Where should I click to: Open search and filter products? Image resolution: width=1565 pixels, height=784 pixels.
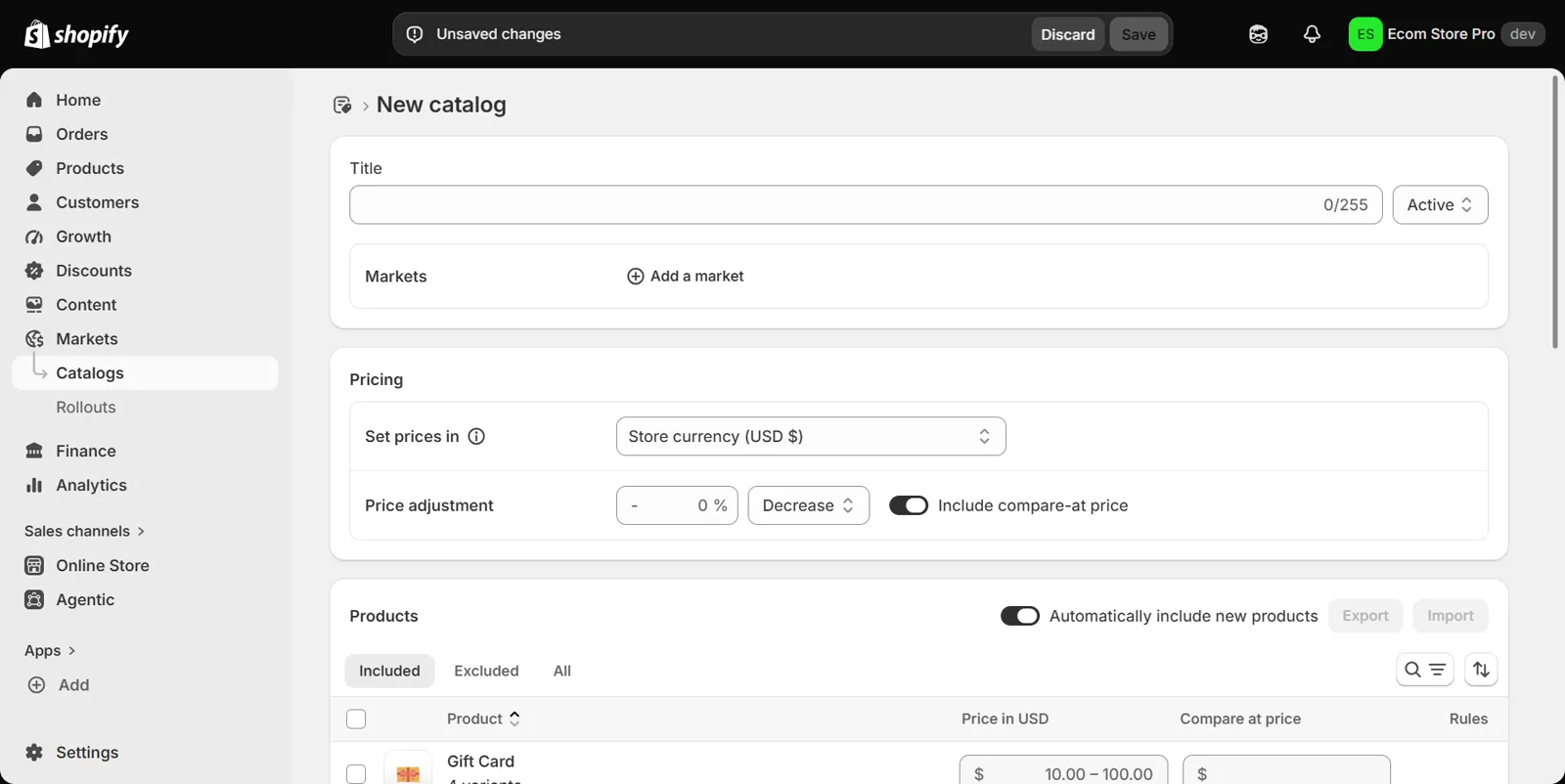(x=1424, y=670)
